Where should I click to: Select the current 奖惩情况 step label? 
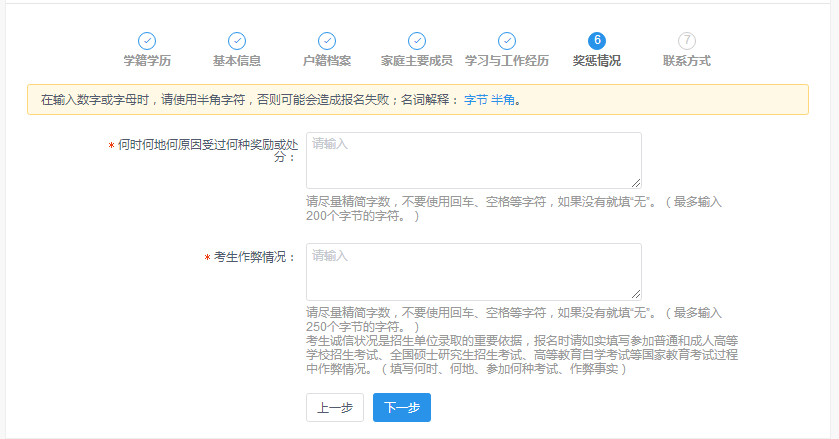pos(597,61)
